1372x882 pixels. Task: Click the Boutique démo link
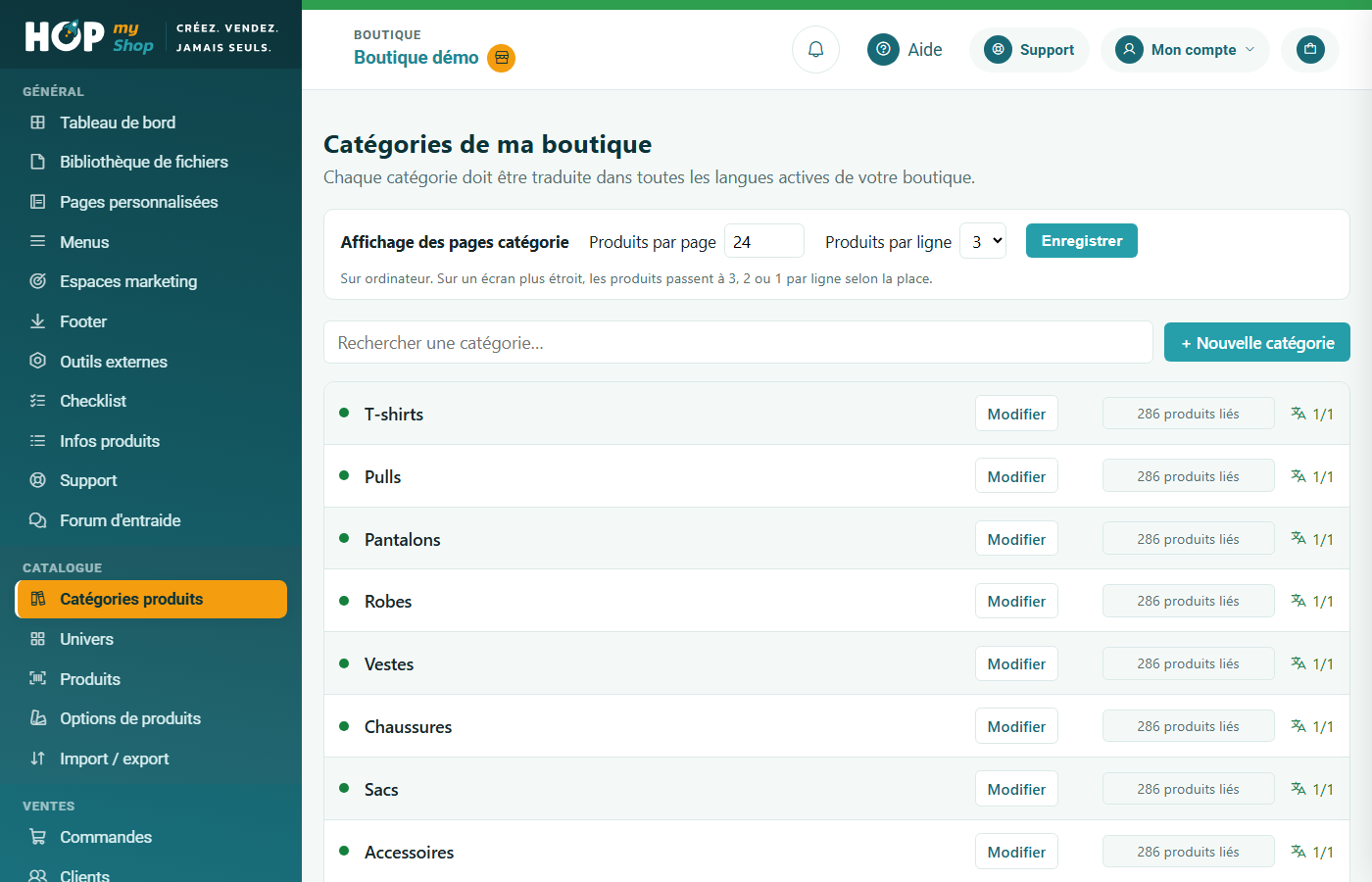tap(416, 58)
